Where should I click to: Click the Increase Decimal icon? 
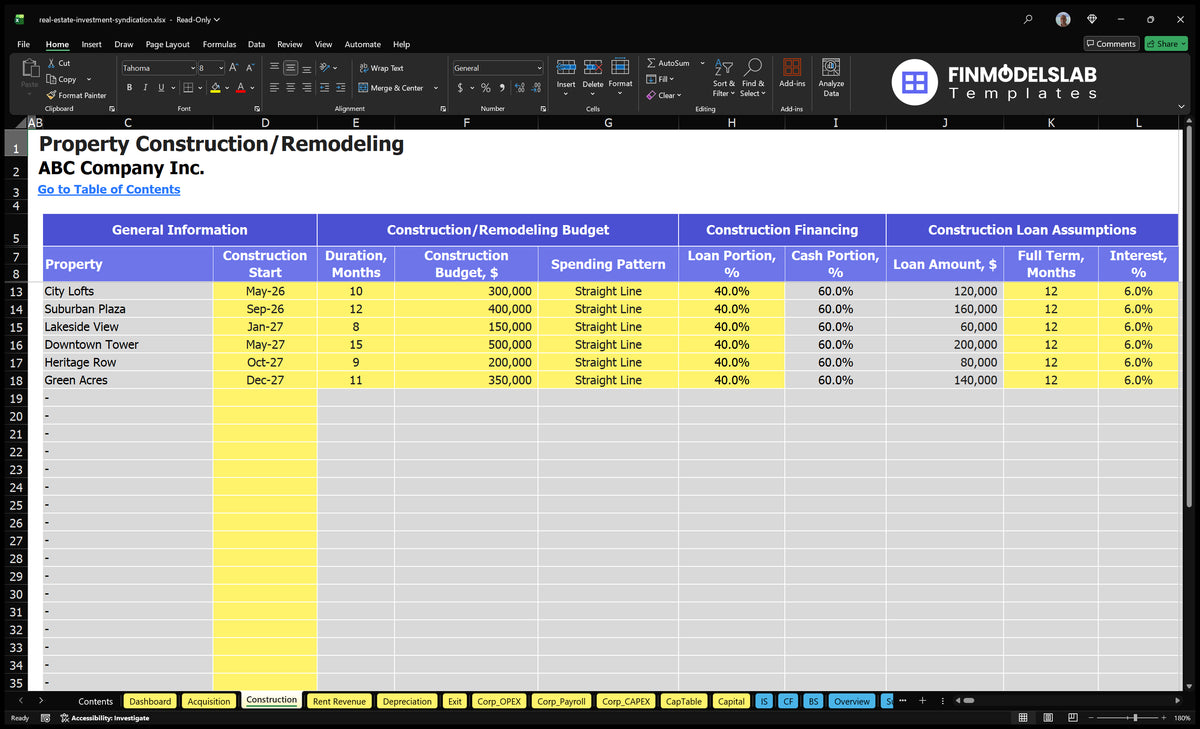tap(520, 88)
